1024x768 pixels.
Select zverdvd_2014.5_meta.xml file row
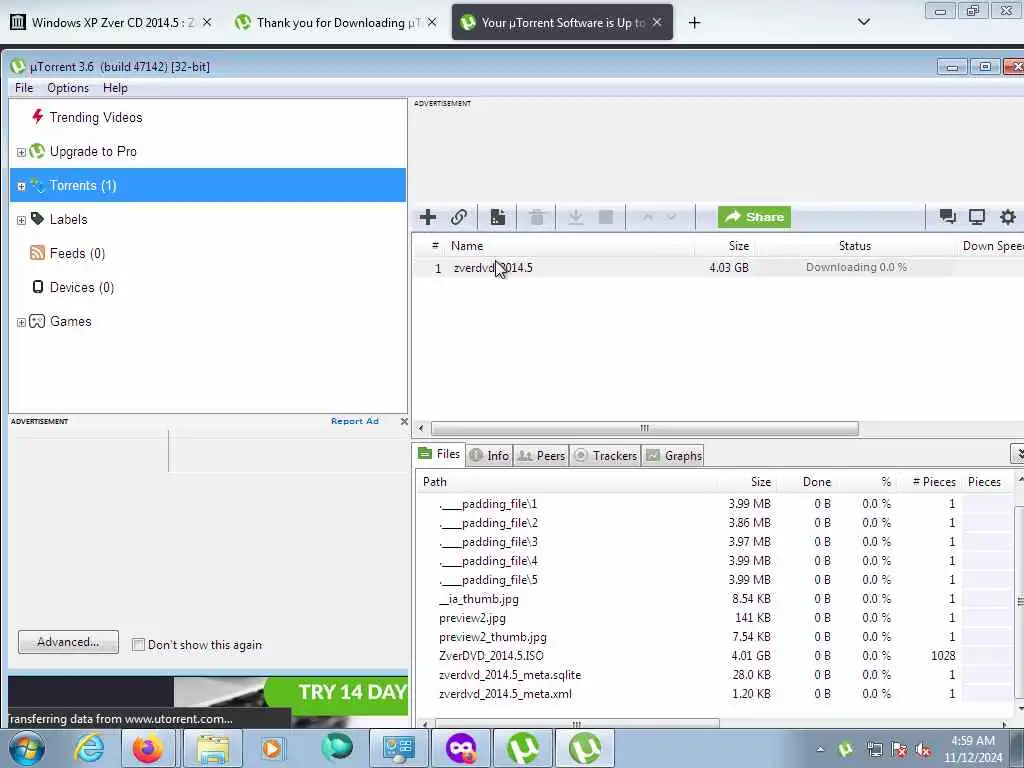click(x=715, y=694)
